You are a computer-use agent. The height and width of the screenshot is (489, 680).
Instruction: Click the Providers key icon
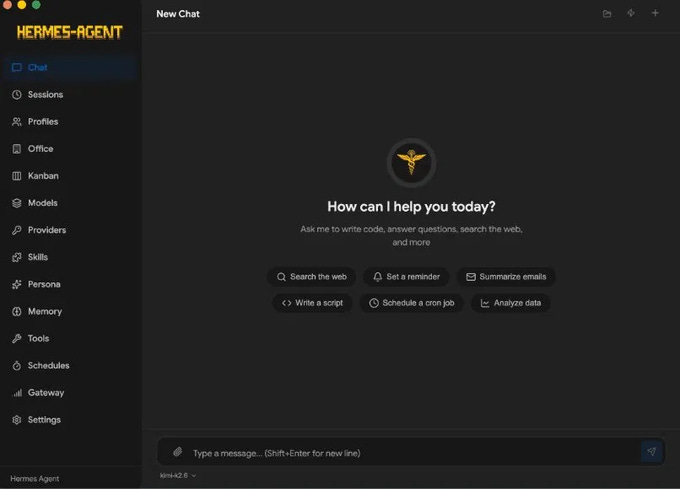(x=16, y=230)
